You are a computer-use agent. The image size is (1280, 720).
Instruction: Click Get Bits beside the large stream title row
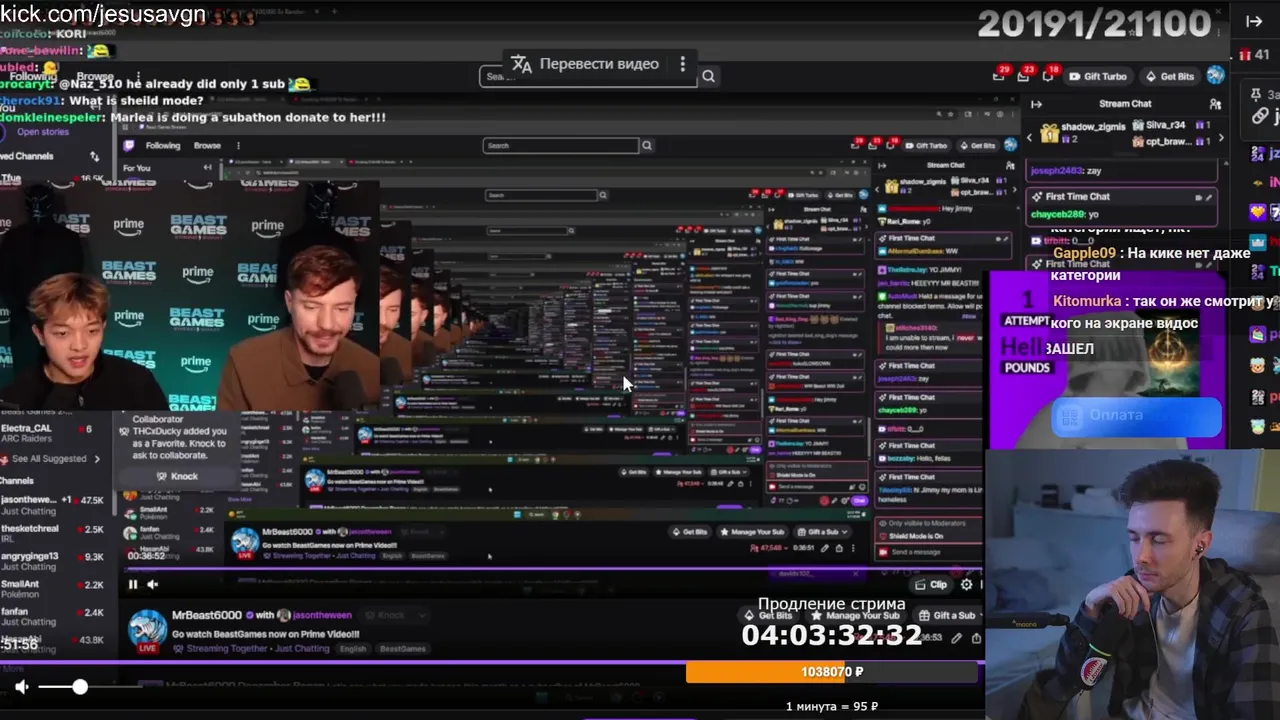coord(768,616)
